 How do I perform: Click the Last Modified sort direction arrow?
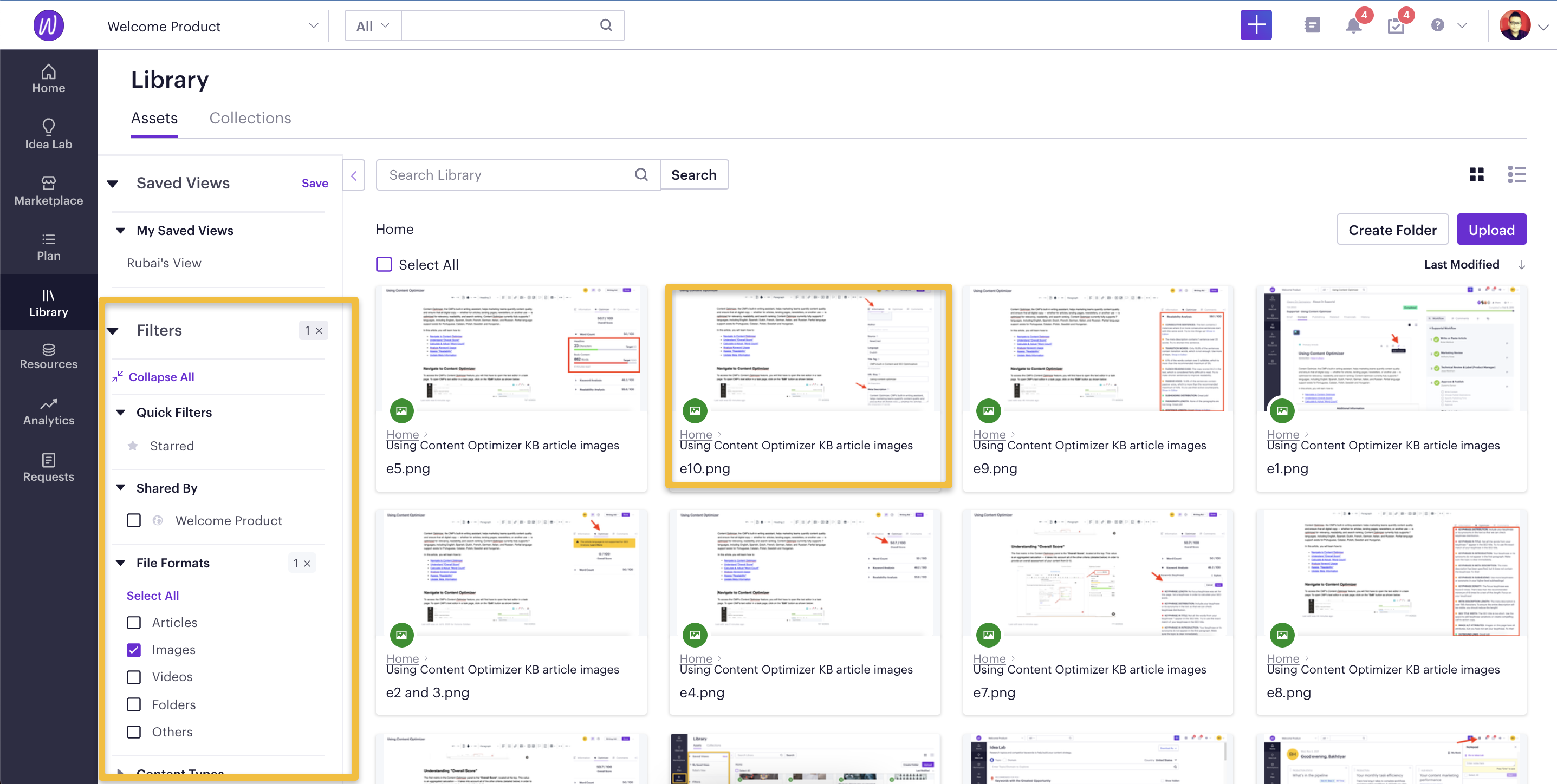point(1521,265)
